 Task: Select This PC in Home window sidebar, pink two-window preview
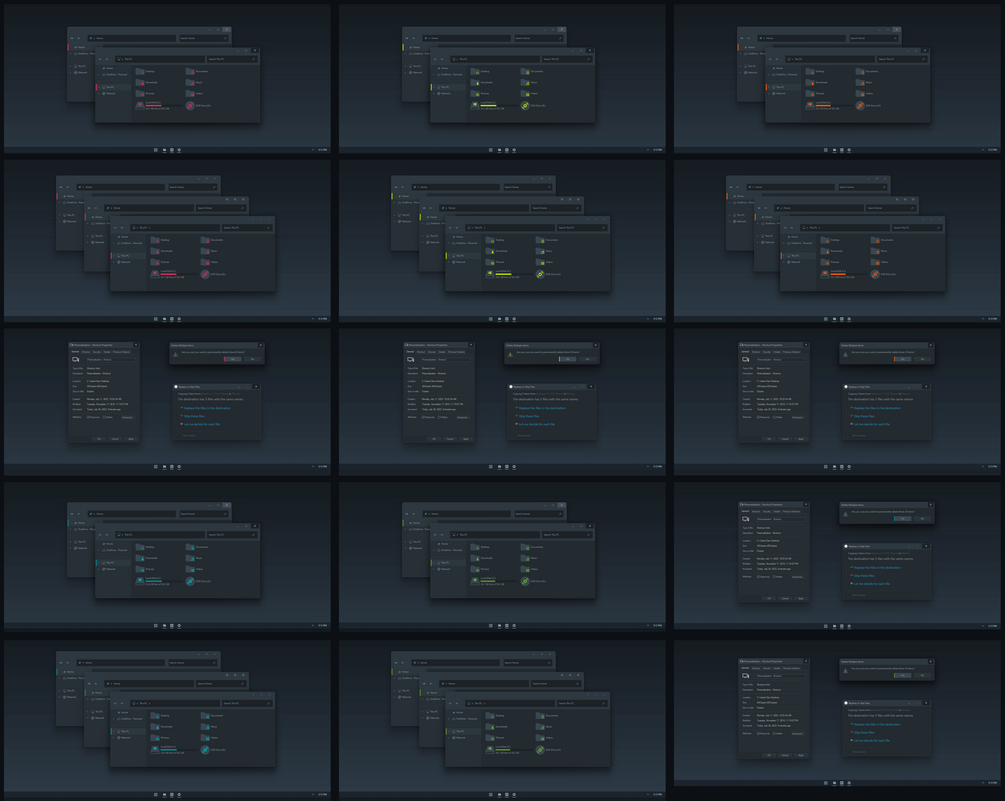point(80,66)
